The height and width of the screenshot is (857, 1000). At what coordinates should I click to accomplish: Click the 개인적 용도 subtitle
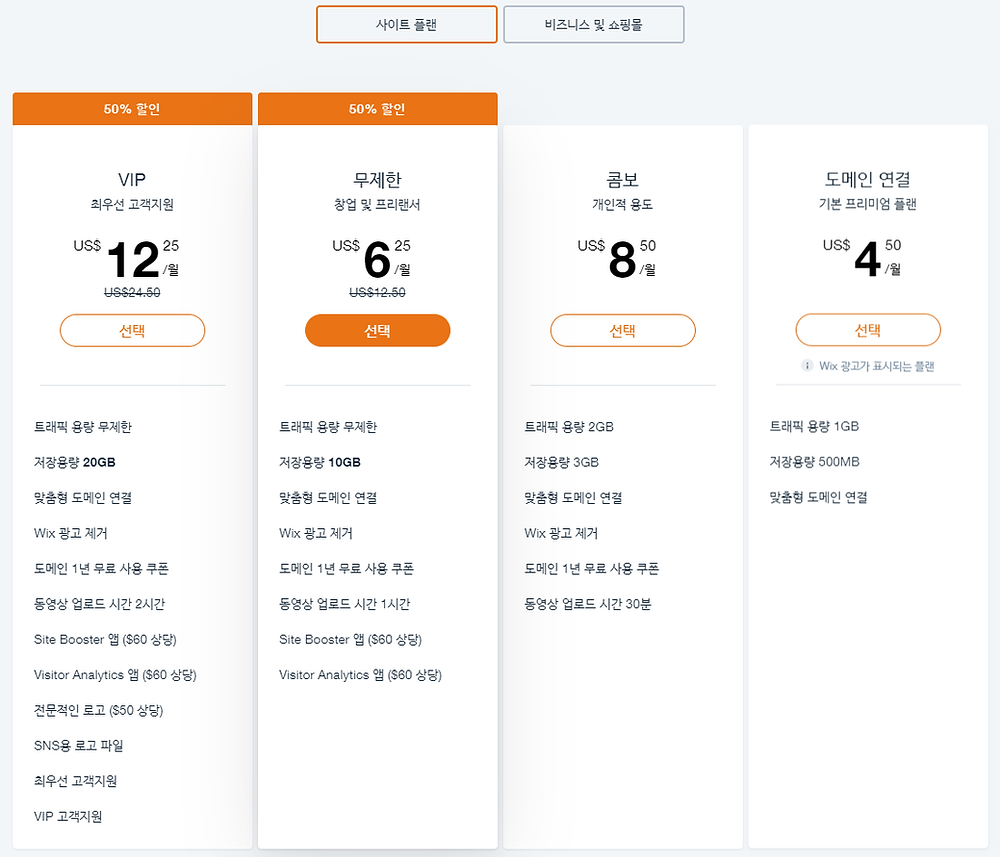pos(622,205)
